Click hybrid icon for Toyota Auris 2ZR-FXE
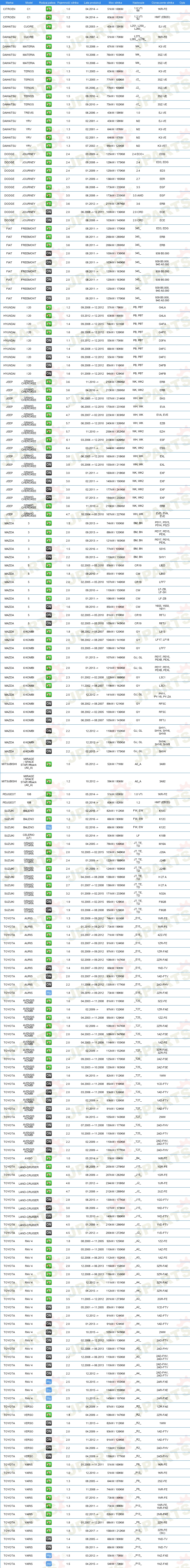 coord(49,993)
